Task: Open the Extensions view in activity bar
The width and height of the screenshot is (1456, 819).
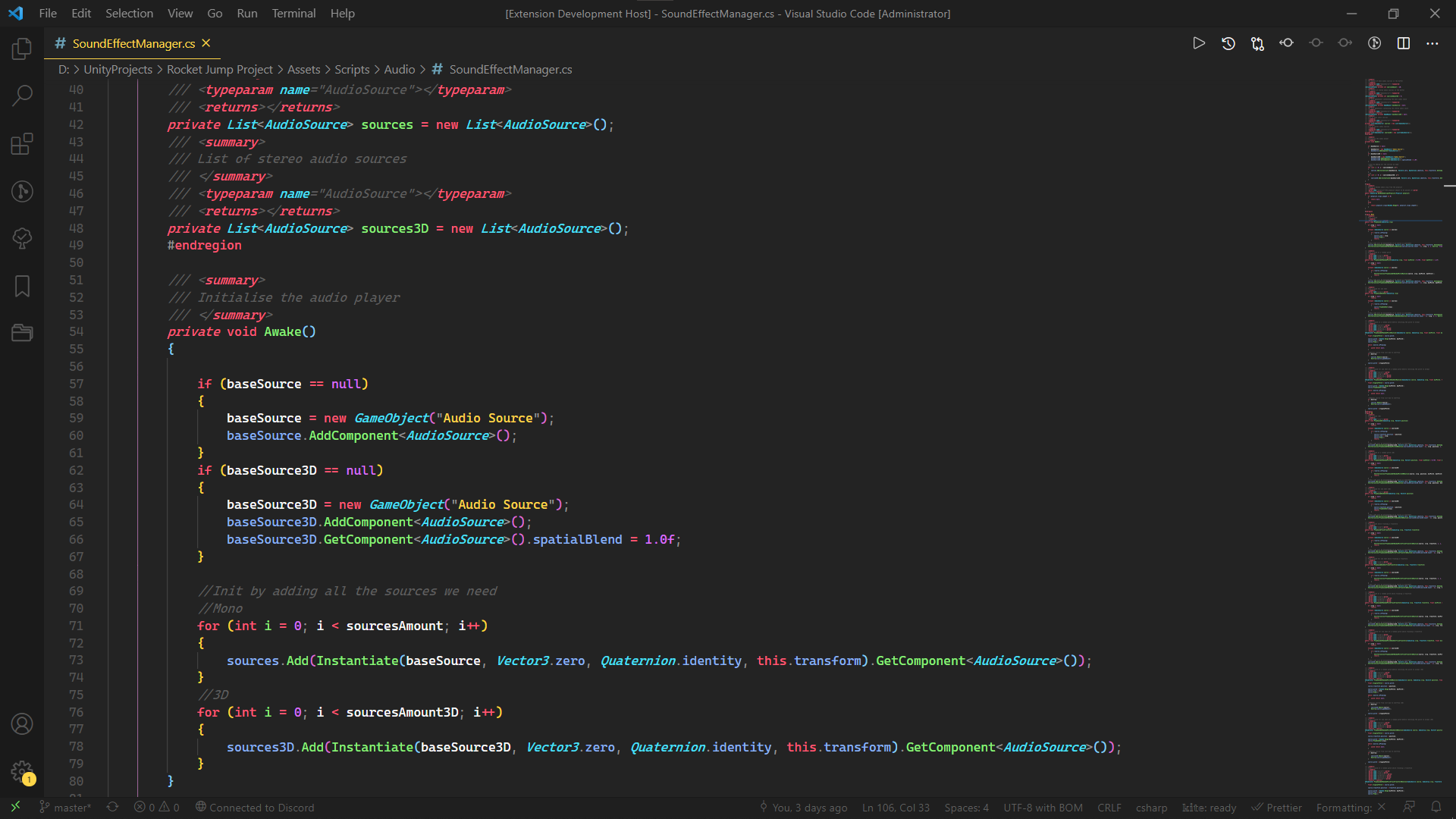Action: pyautogui.click(x=22, y=143)
